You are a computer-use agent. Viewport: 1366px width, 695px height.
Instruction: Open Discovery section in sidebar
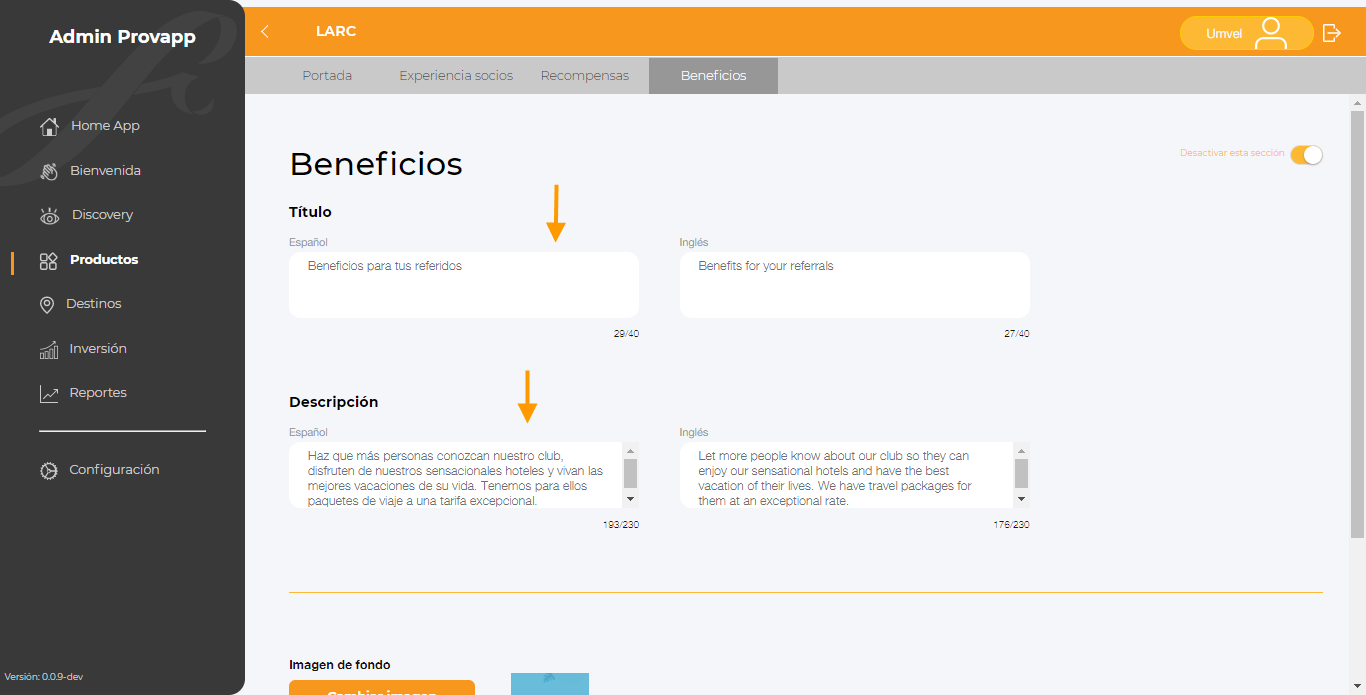pos(102,215)
